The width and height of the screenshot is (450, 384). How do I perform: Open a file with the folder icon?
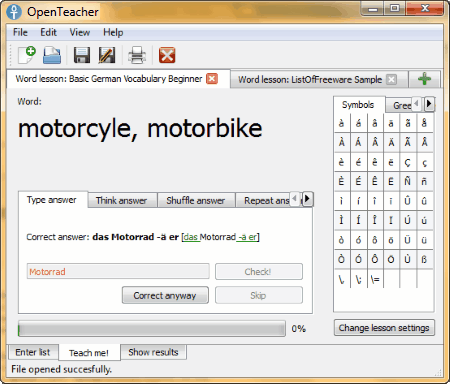[x=52, y=55]
